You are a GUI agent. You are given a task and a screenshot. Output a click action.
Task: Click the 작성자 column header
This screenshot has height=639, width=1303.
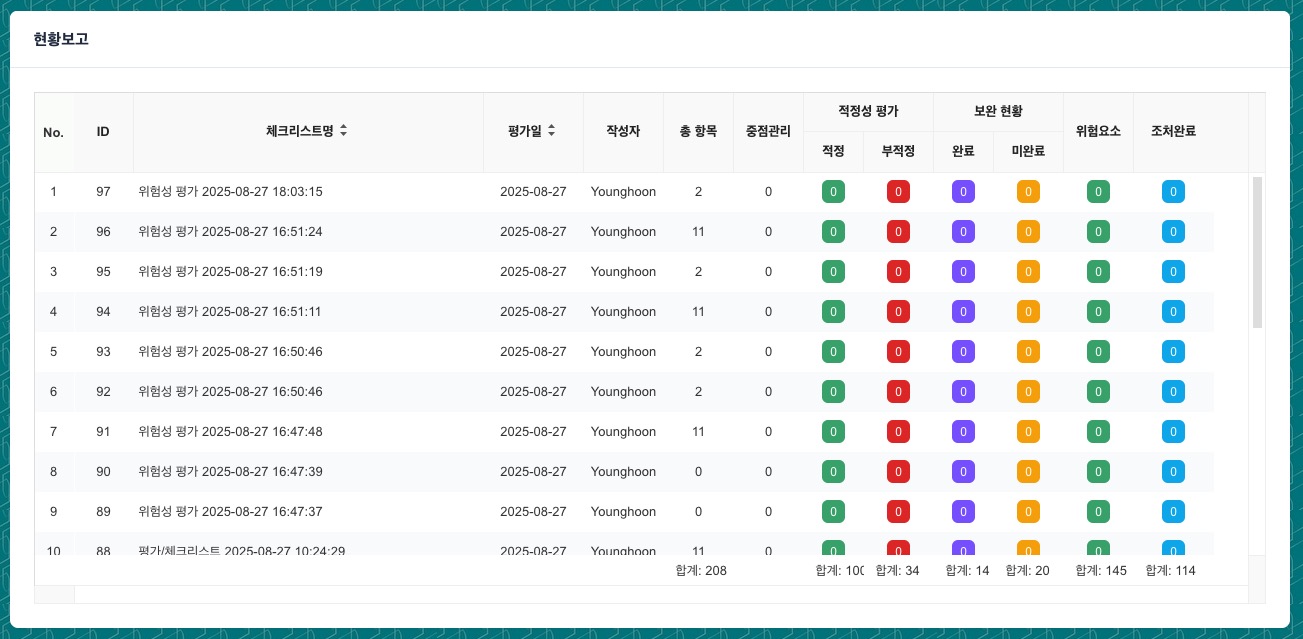[x=623, y=131]
